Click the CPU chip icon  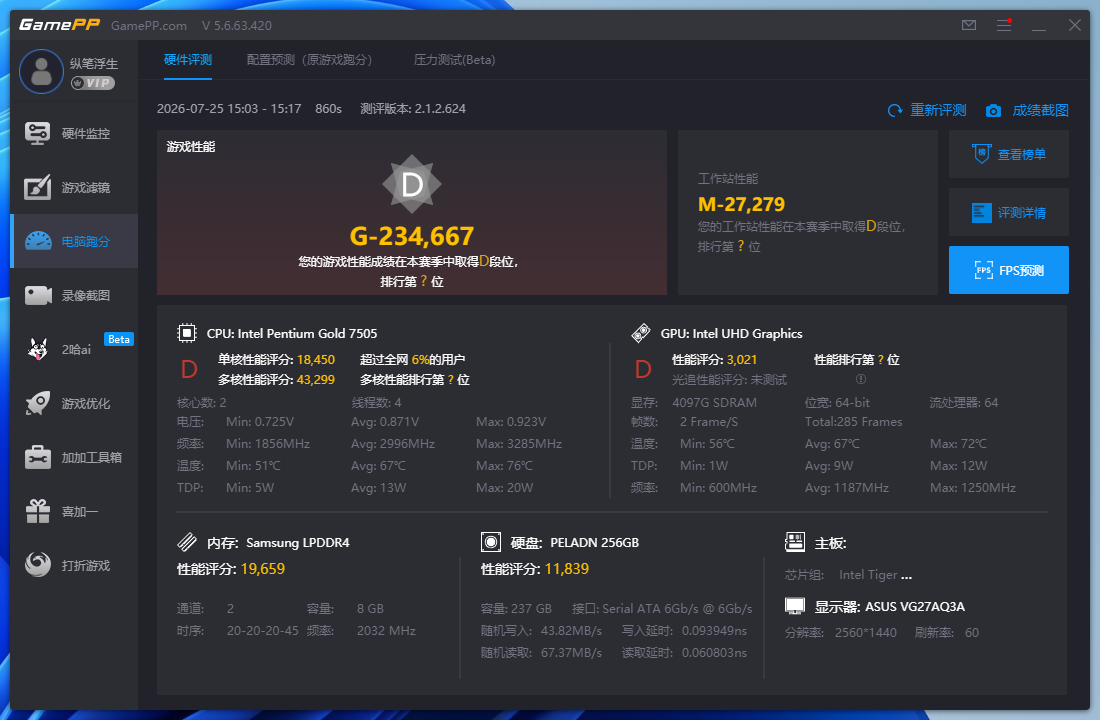[x=187, y=333]
